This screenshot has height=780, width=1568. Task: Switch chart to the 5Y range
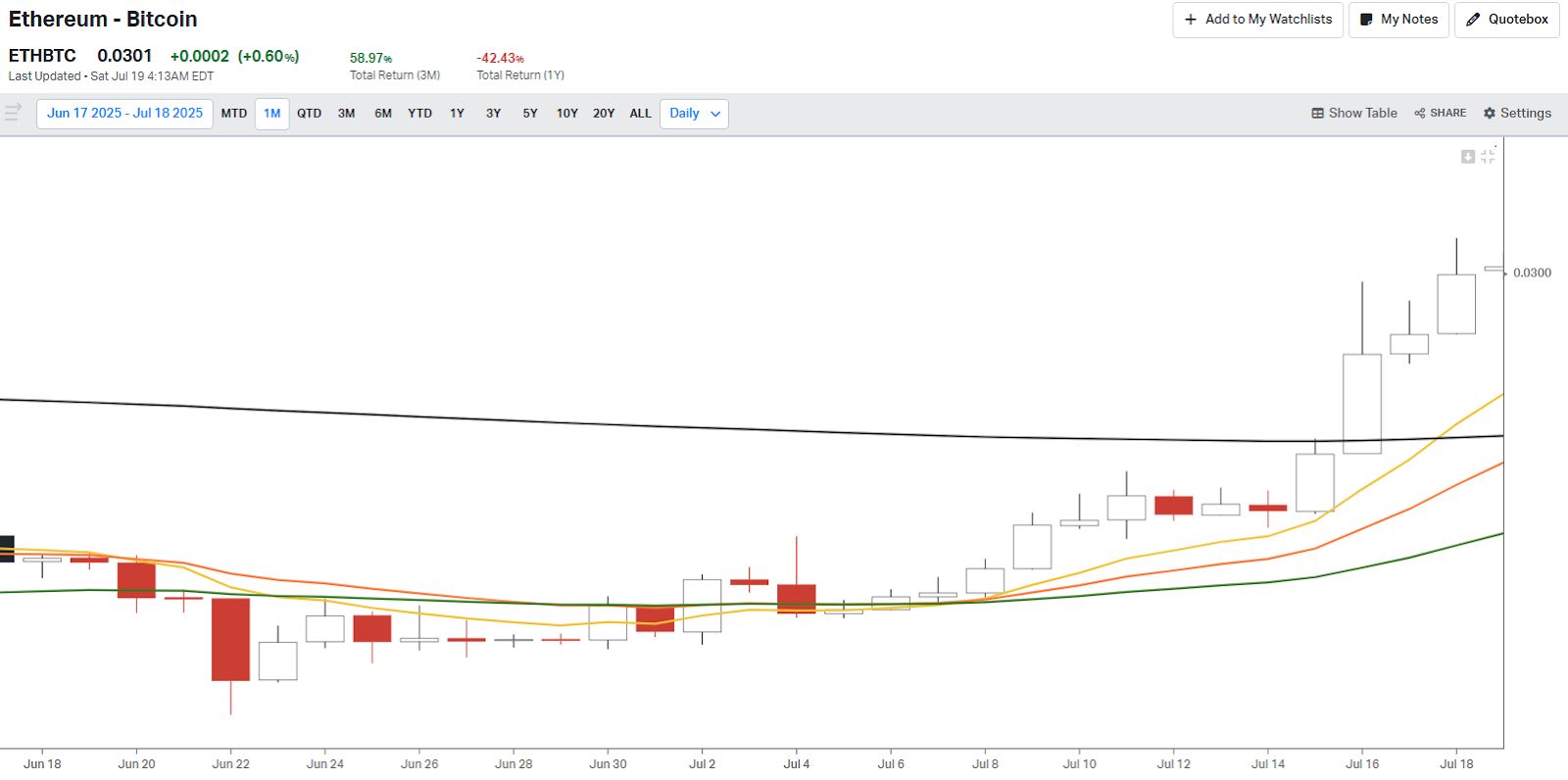530,114
